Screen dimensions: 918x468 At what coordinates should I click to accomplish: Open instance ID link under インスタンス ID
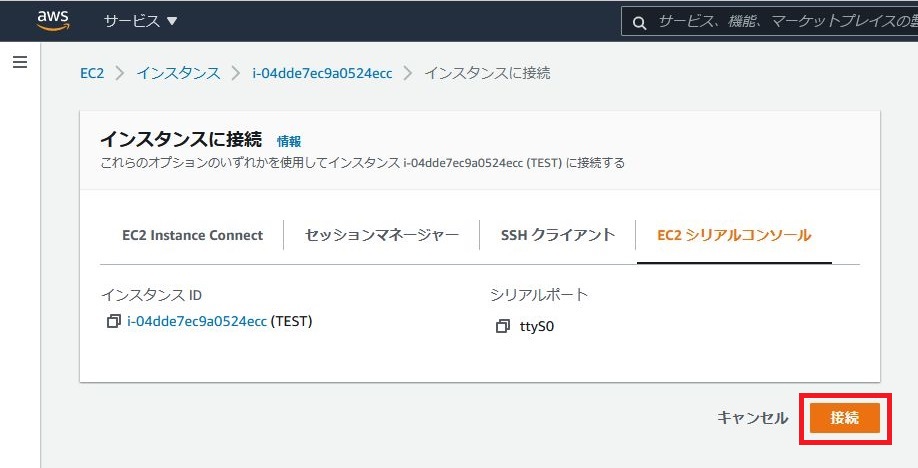coord(197,321)
